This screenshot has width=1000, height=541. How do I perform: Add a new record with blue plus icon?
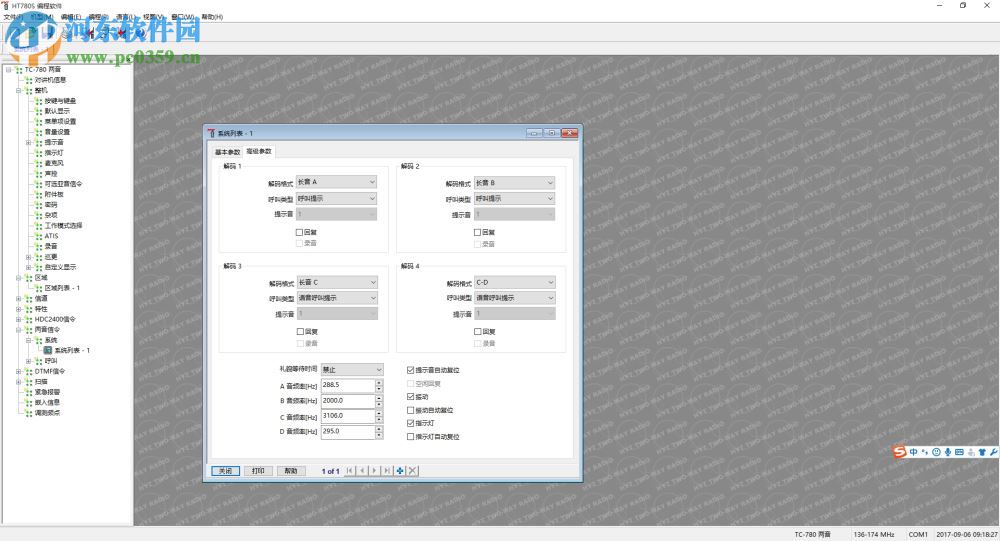click(400, 471)
